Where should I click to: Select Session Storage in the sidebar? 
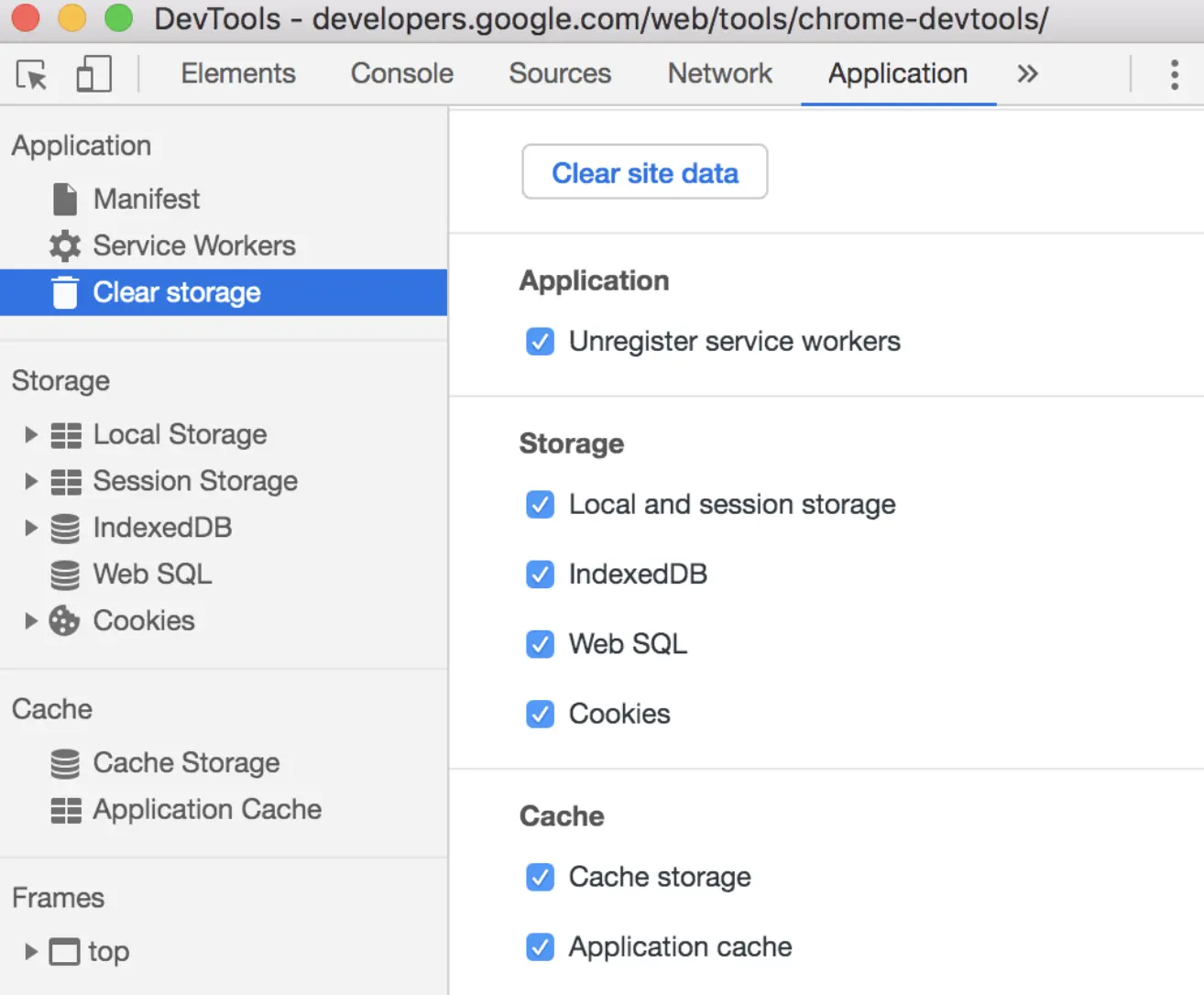click(195, 481)
